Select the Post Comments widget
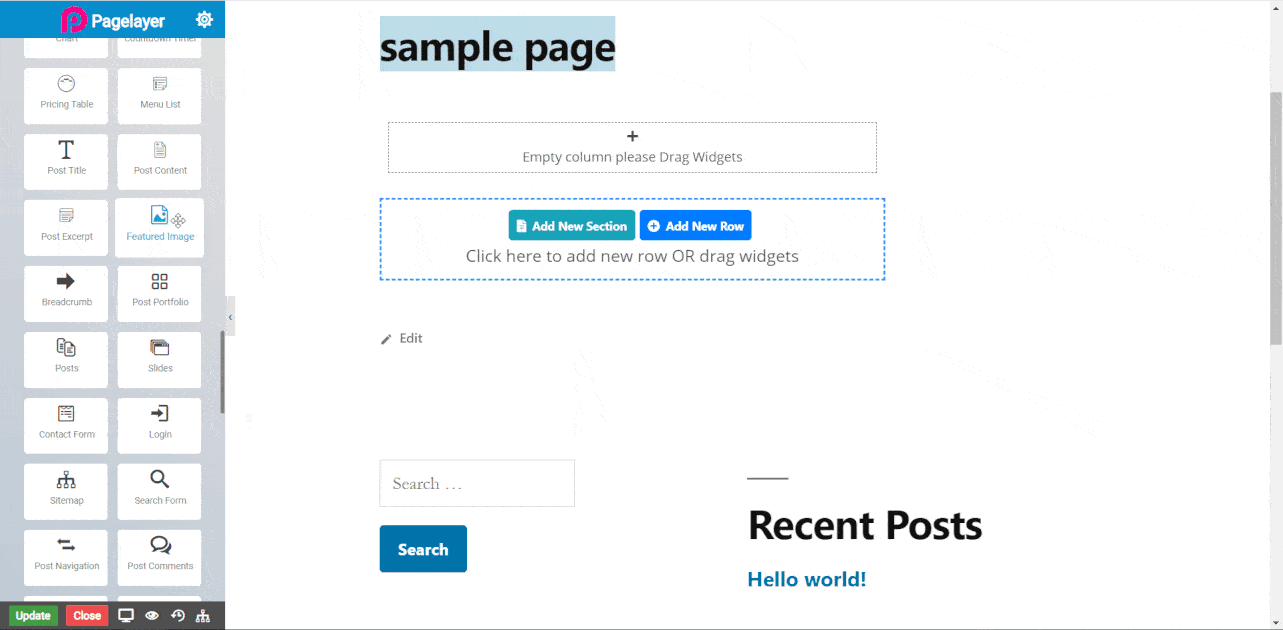The height and width of the screenshot is (630, 1283). 159,557
